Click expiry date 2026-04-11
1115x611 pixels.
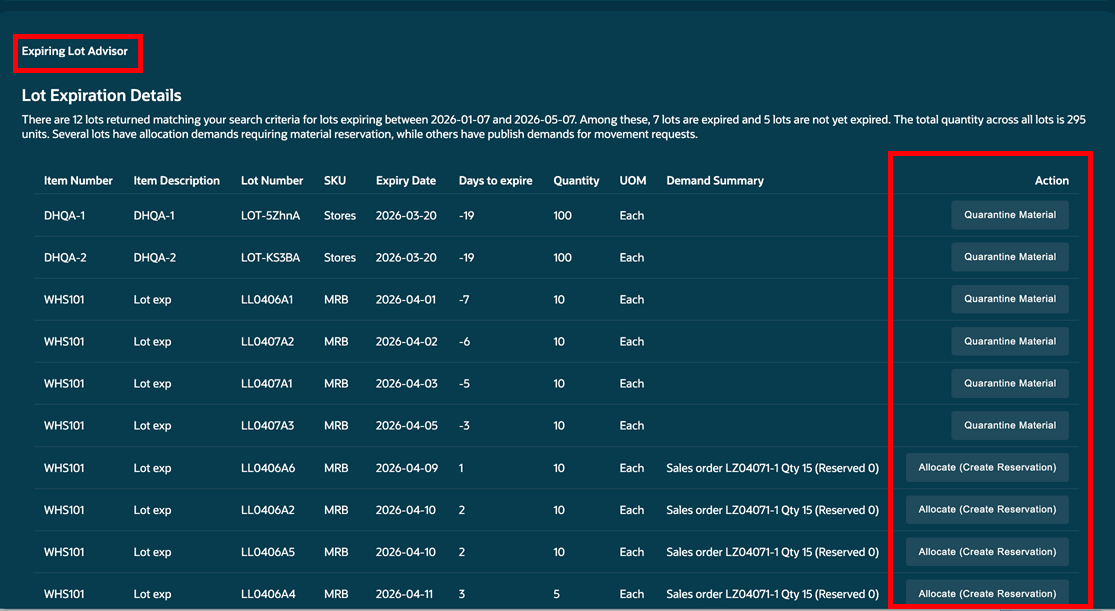pos(405,594)
